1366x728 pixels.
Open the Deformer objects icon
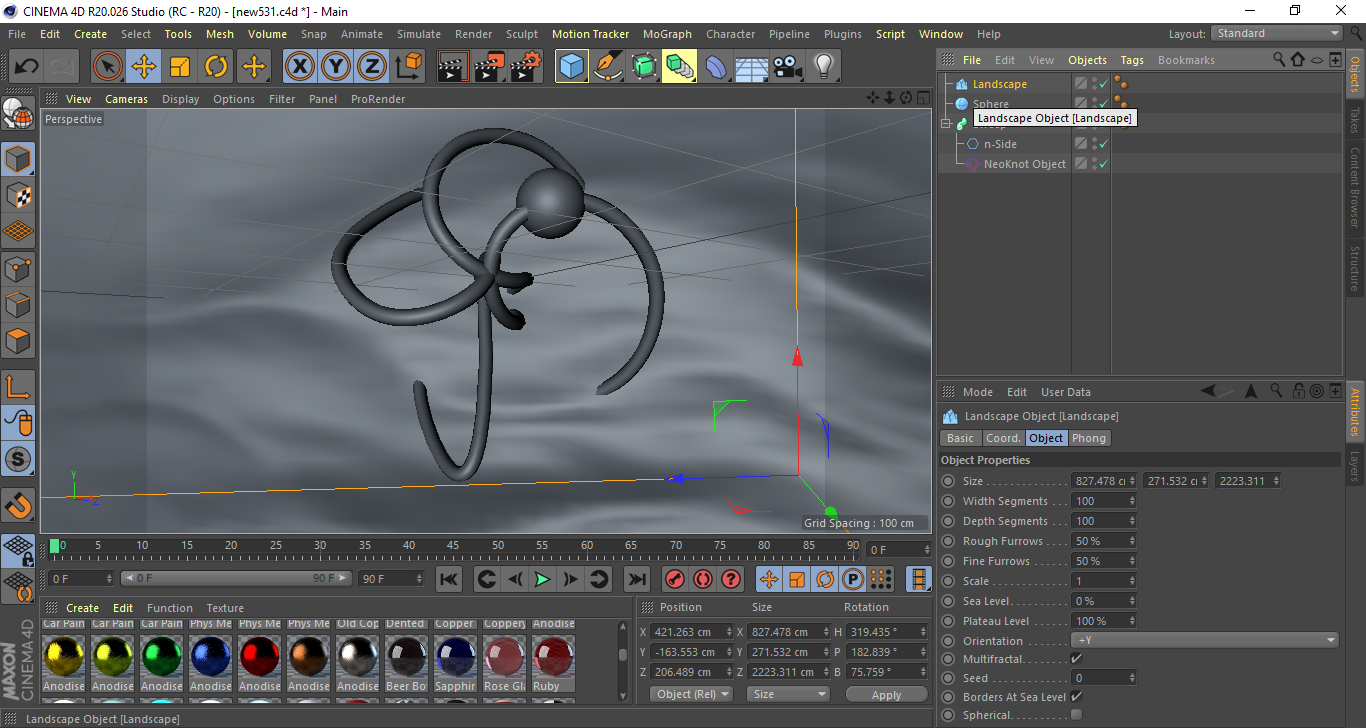[x=716, y=67]
